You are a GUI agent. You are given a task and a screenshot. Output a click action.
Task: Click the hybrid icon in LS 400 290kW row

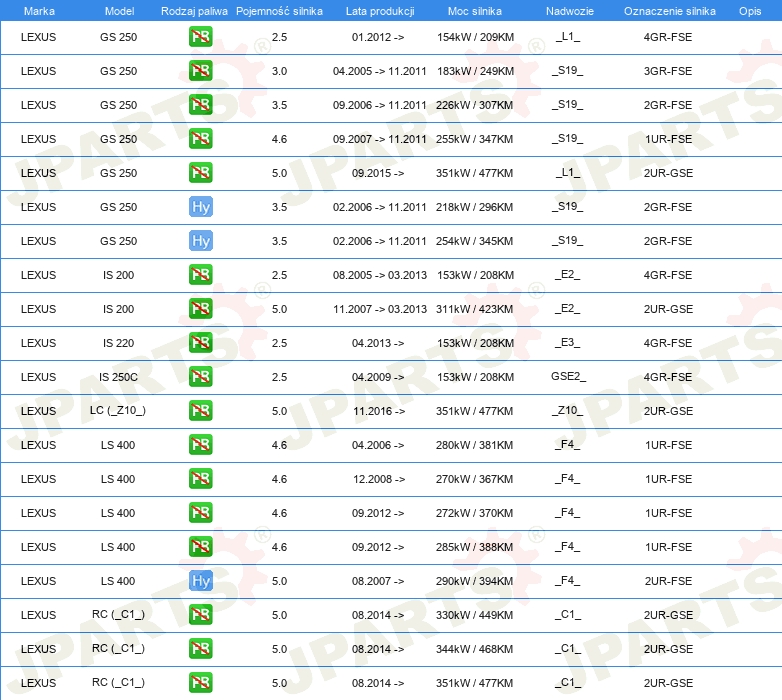pyautogui.click(x=201, y=581)
